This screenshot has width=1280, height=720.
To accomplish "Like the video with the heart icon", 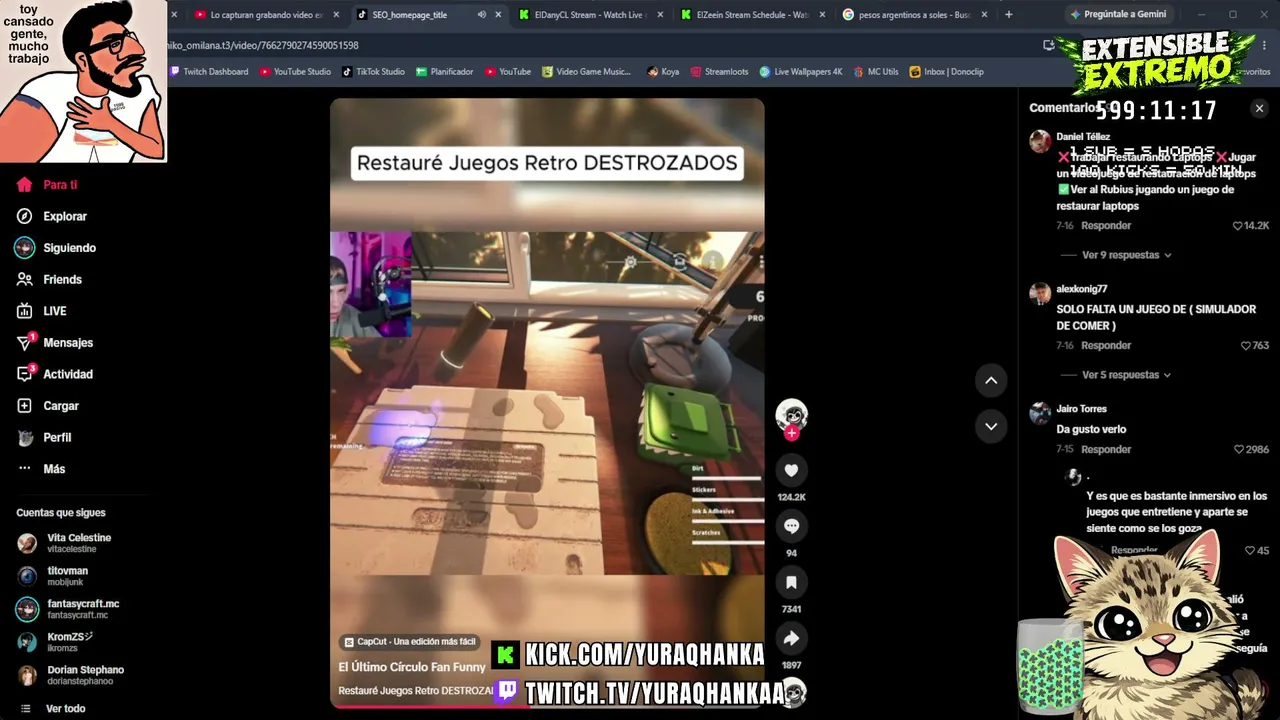I will [791, 470].
